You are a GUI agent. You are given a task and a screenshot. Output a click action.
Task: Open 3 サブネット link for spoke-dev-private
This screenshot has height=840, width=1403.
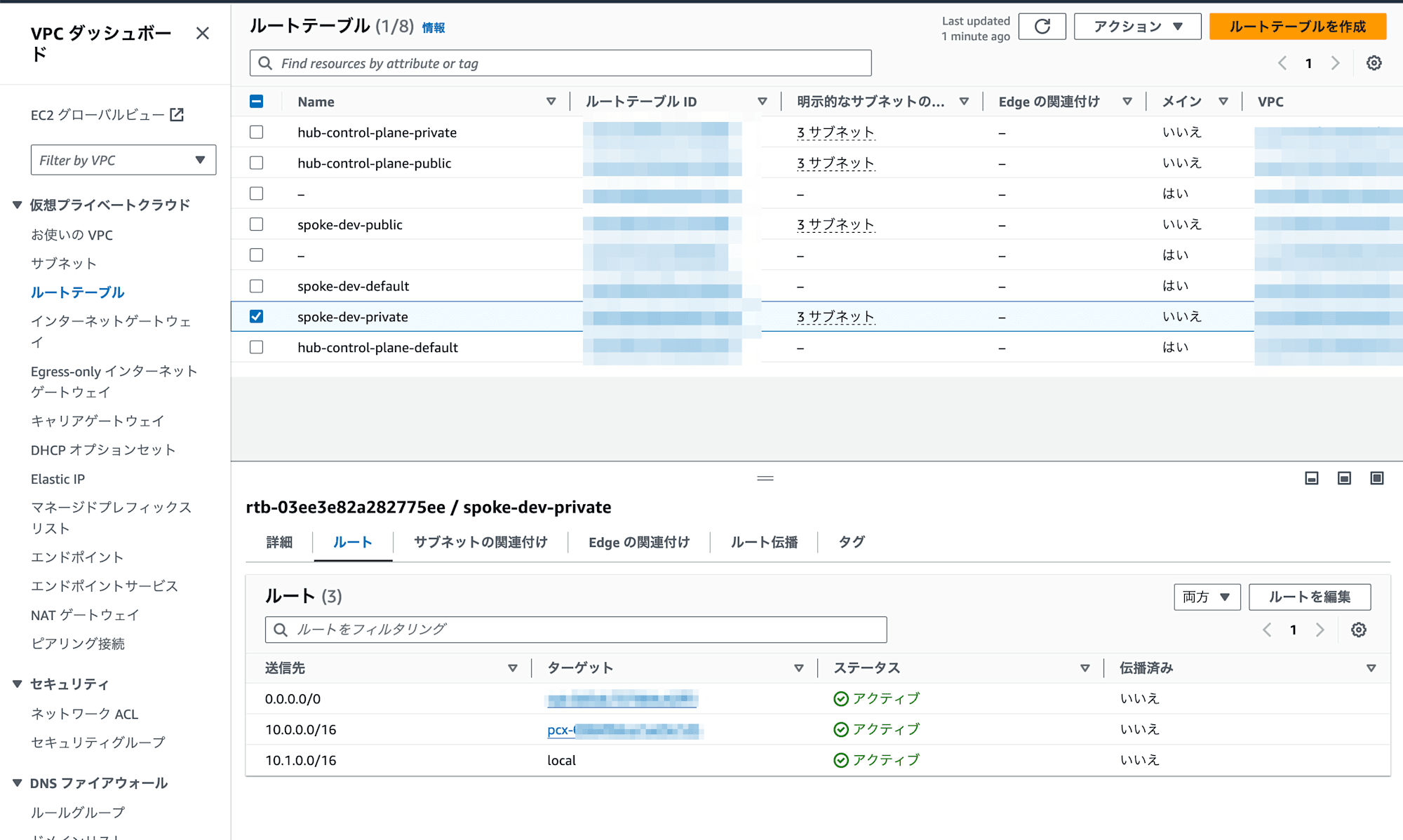[835, 317]
